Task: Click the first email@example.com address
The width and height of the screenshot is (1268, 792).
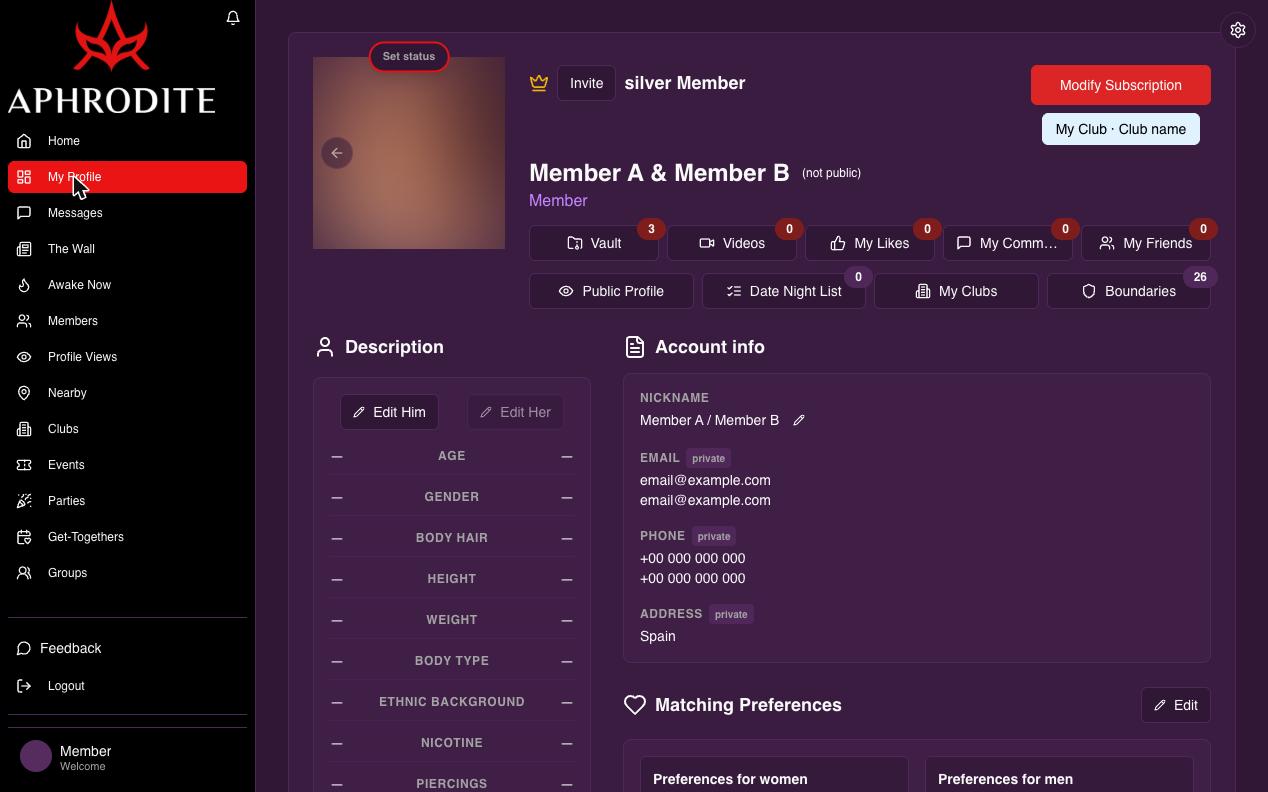Action: coord(705,480)
